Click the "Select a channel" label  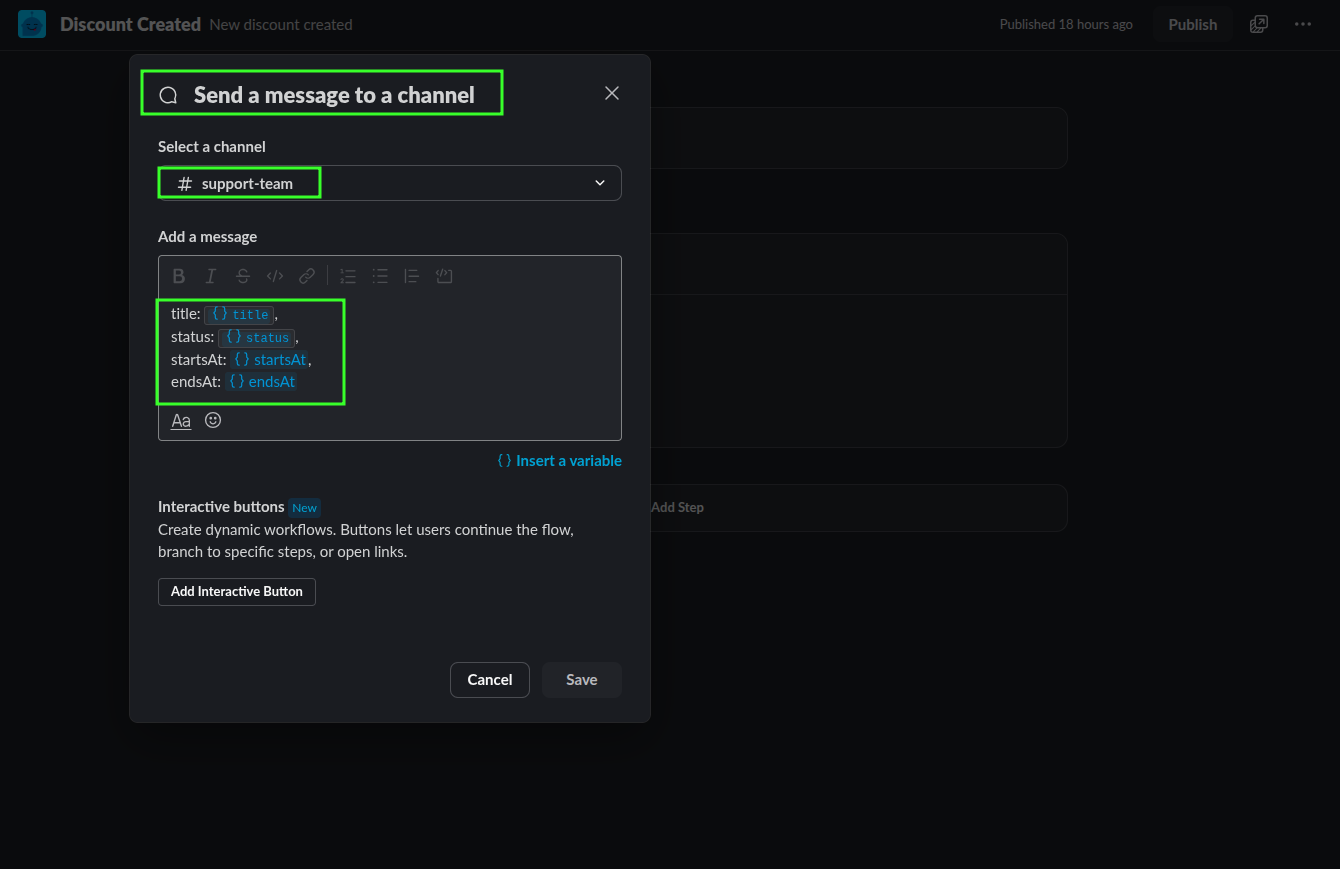pos(212,147)
